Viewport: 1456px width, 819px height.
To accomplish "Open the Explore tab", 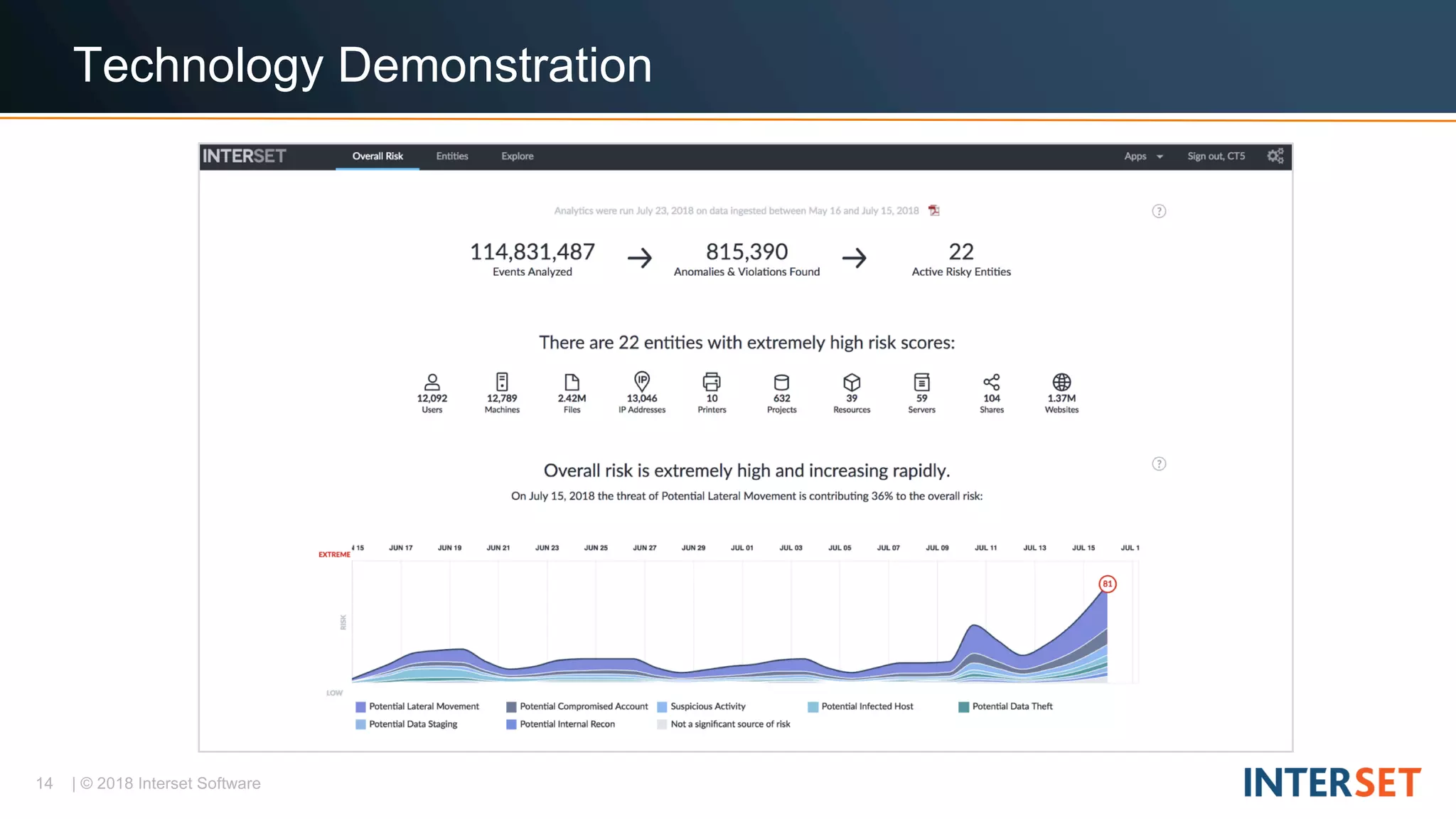I will [517, 156].
